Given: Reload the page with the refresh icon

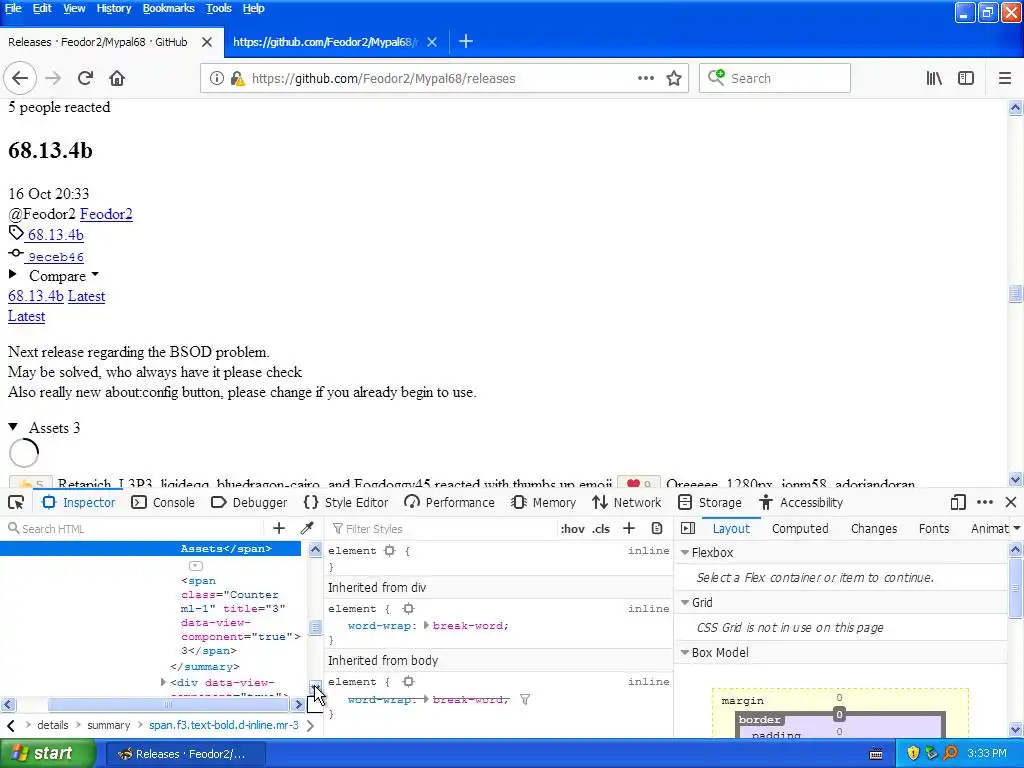Looking at the screenshot, I should [x=85, y=78].
